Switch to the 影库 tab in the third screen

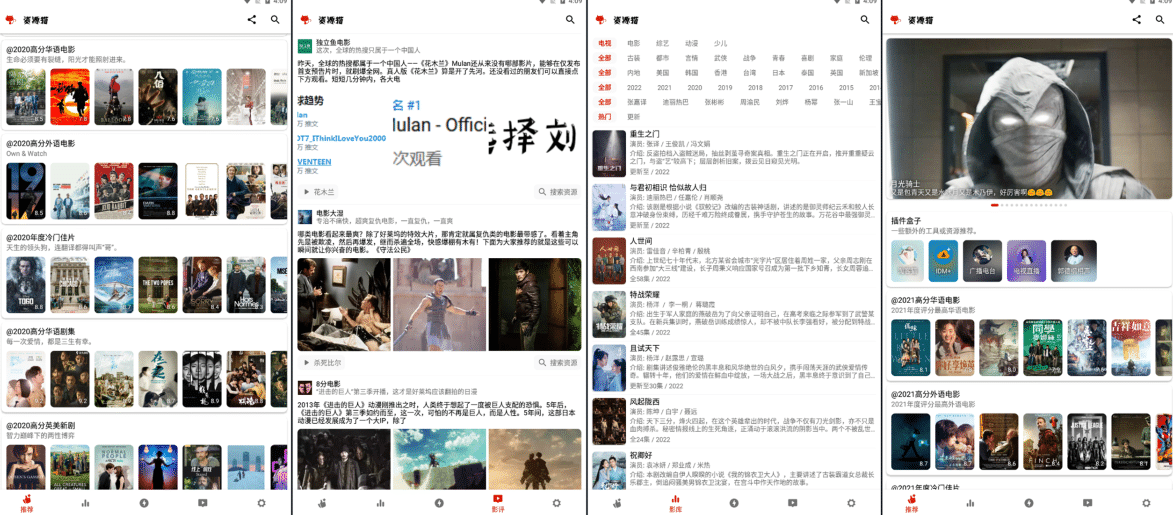pos(675,502)
